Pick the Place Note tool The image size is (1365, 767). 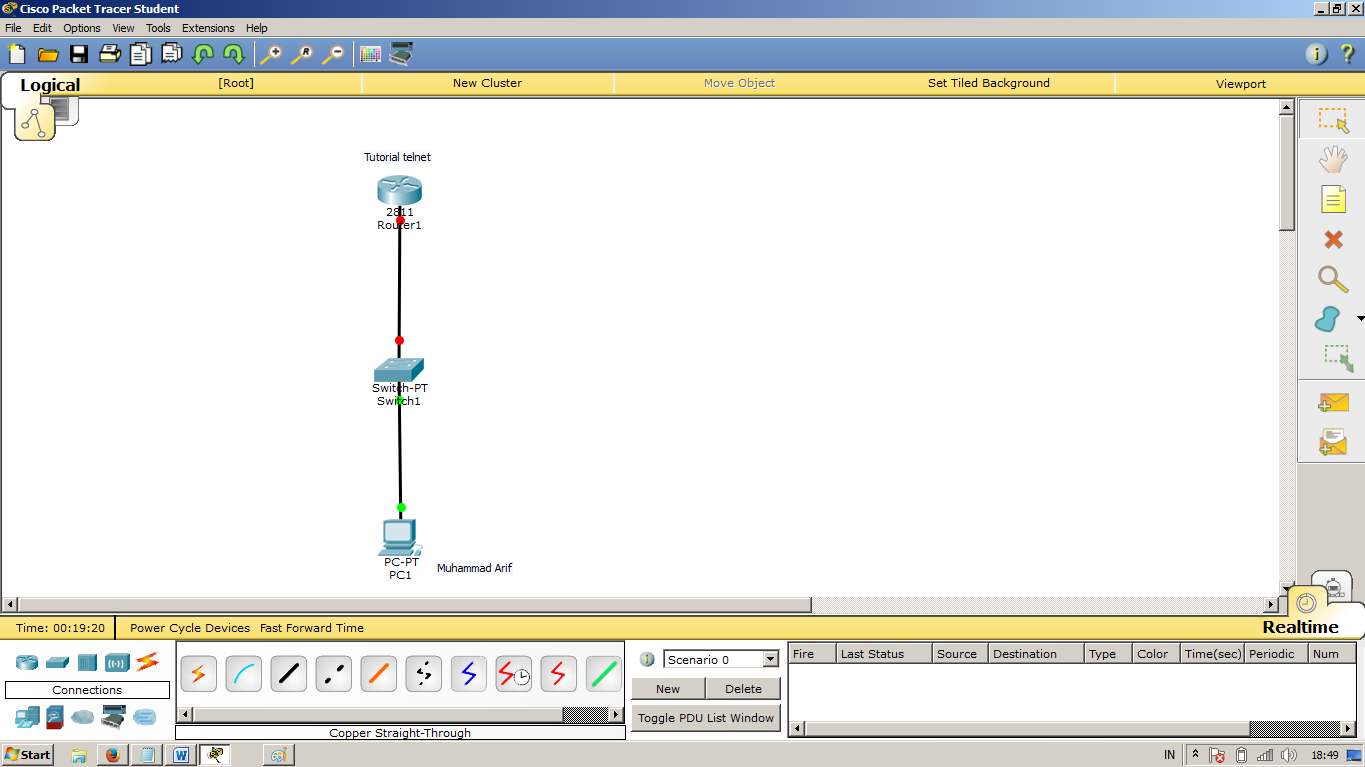[x=1331, y=200]
